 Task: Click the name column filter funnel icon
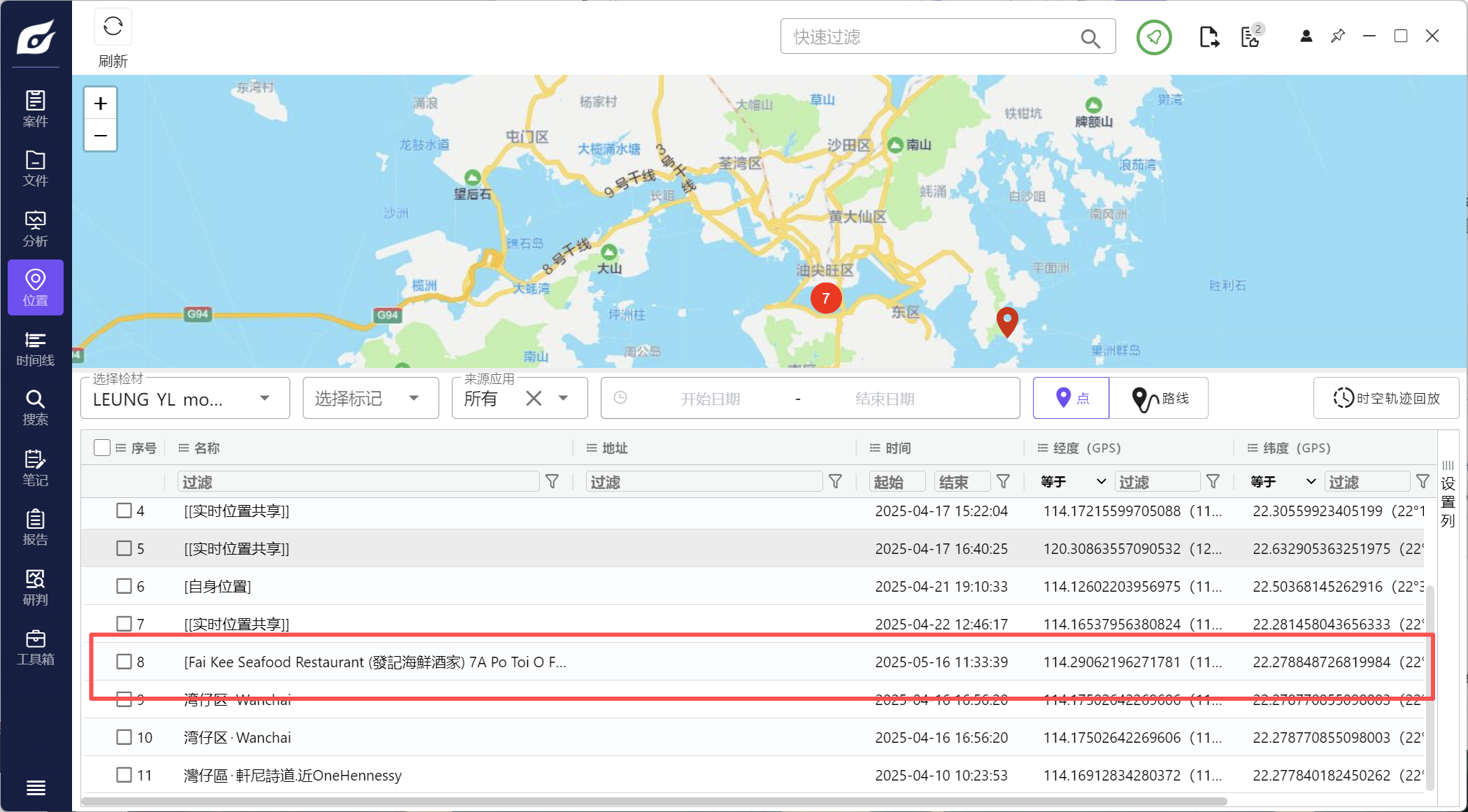552,482
